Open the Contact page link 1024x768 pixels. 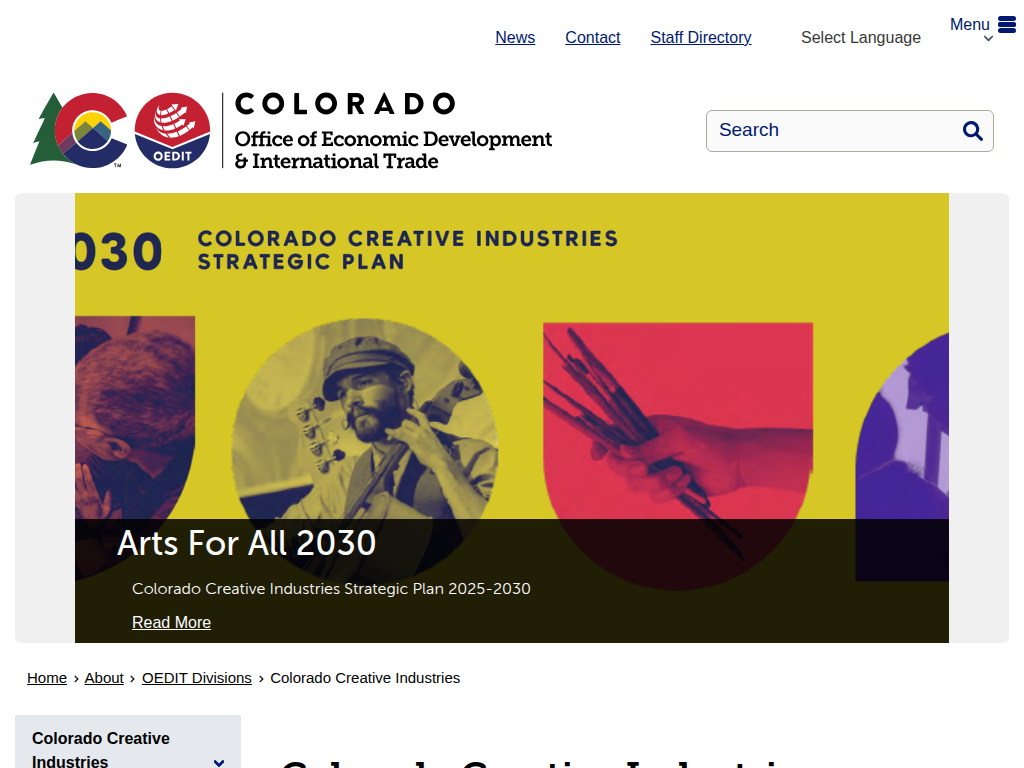(592, 37)
